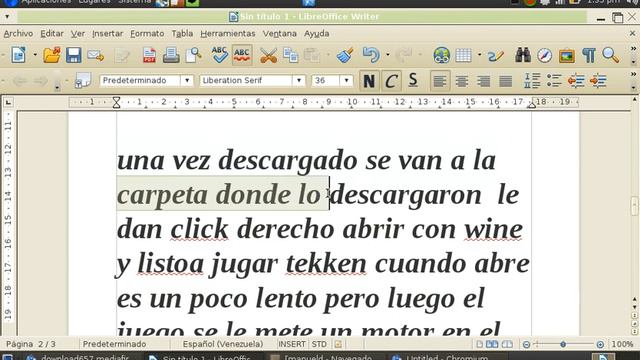Adjust the zoom slider handle in status bar

563,344
